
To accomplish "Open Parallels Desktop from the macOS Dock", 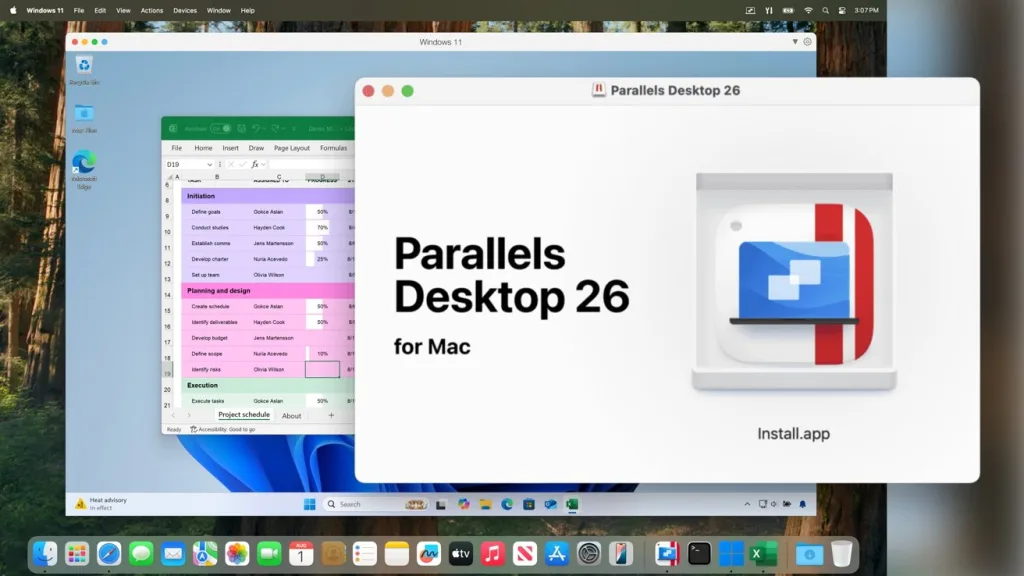I will point(665,553).
